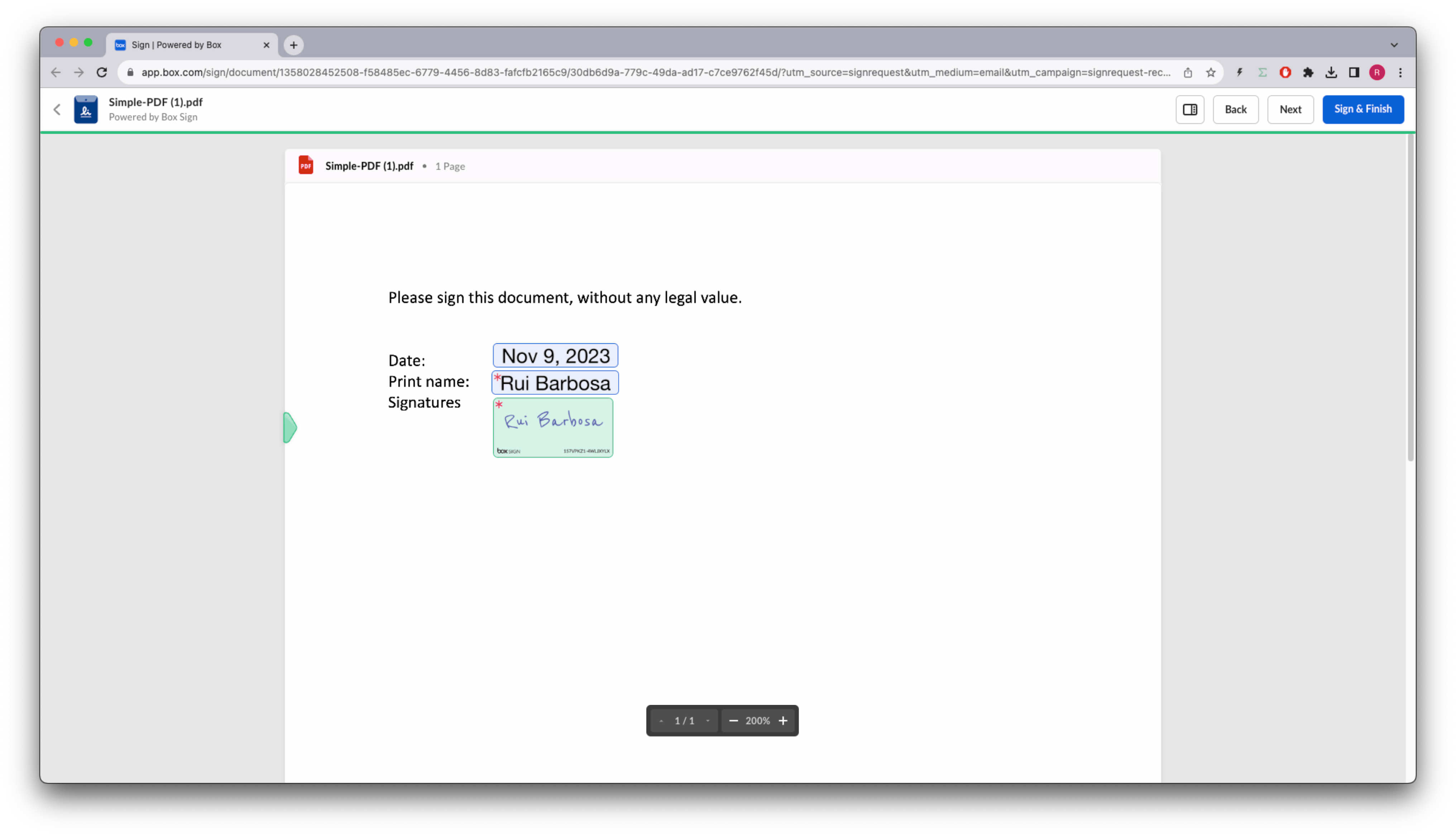Click the red PDF file icon
Screen dimensions: 1456x836
(306, 165)
